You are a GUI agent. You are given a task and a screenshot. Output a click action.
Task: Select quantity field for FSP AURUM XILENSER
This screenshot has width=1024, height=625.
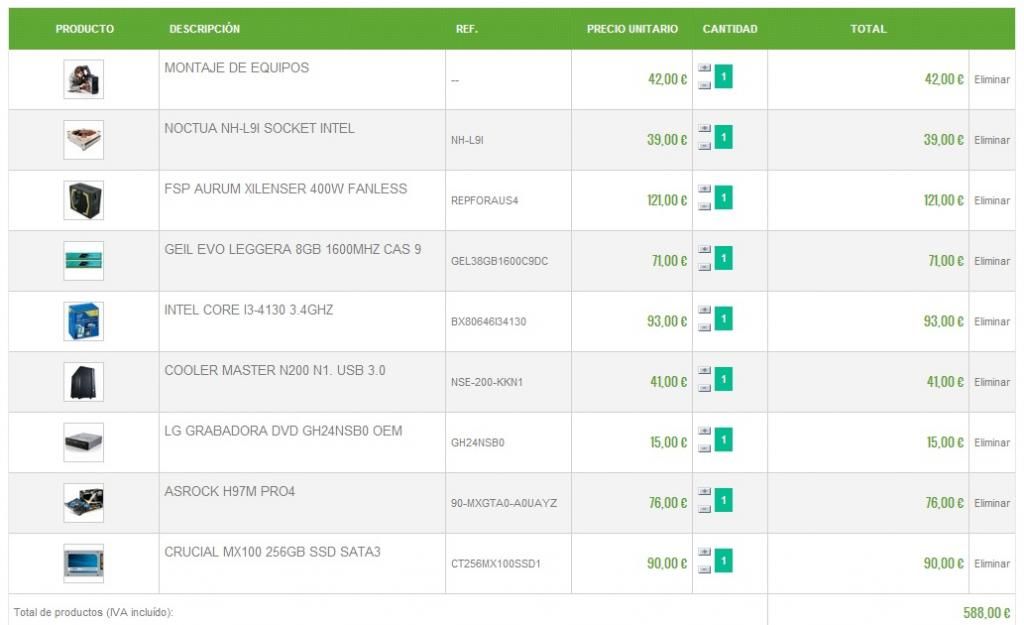[x=724, y=198]
